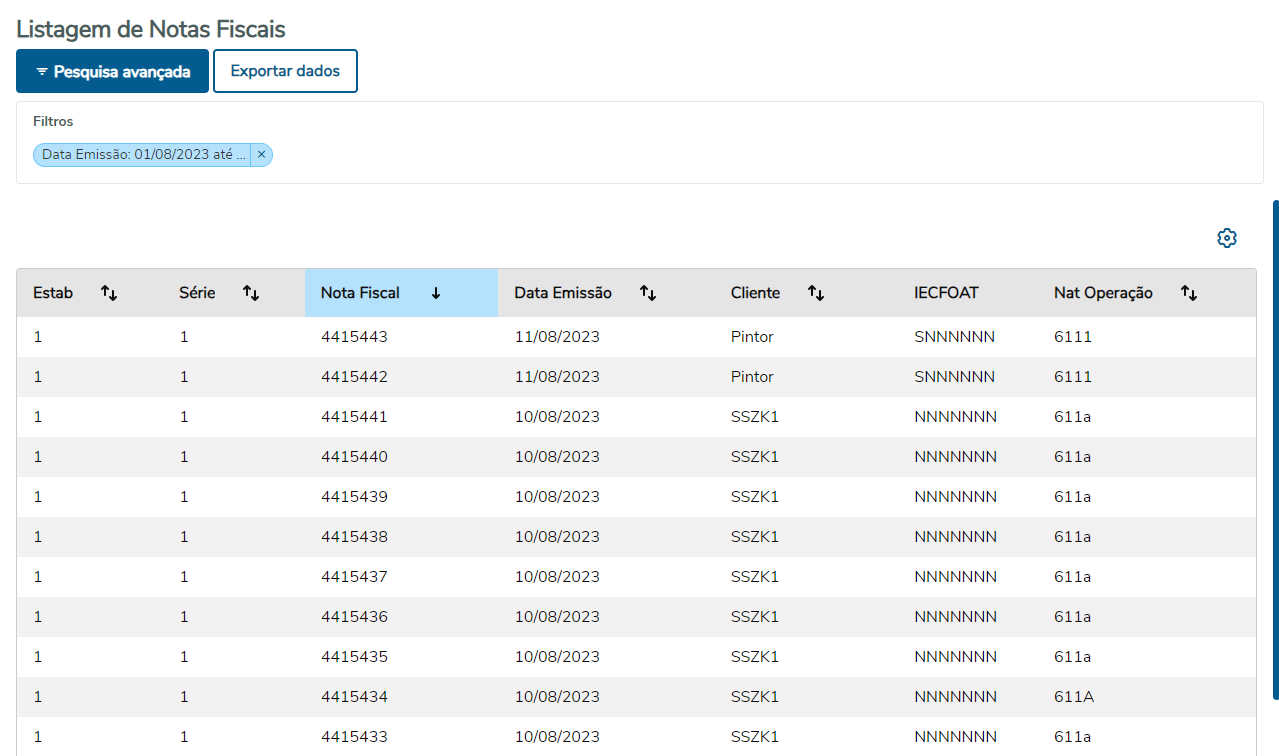The height and width of the screenshot is (756, 1279).
Task: Select the row with nota 4415441
Action: tap(636, 417)
